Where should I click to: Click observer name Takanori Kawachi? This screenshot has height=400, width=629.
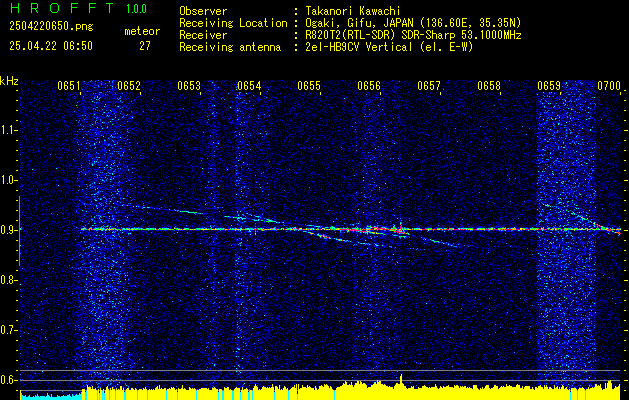351,11
